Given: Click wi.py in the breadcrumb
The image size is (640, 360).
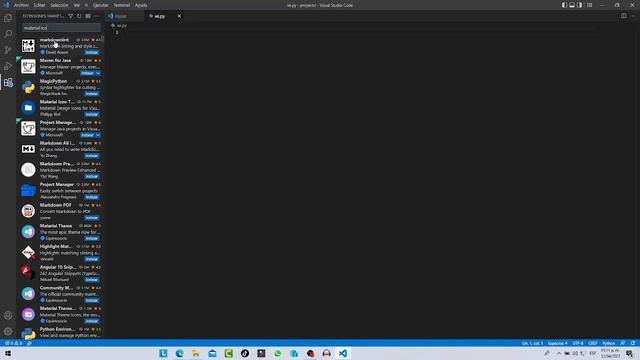Looking at the screenshot, I should click(122, 25).
